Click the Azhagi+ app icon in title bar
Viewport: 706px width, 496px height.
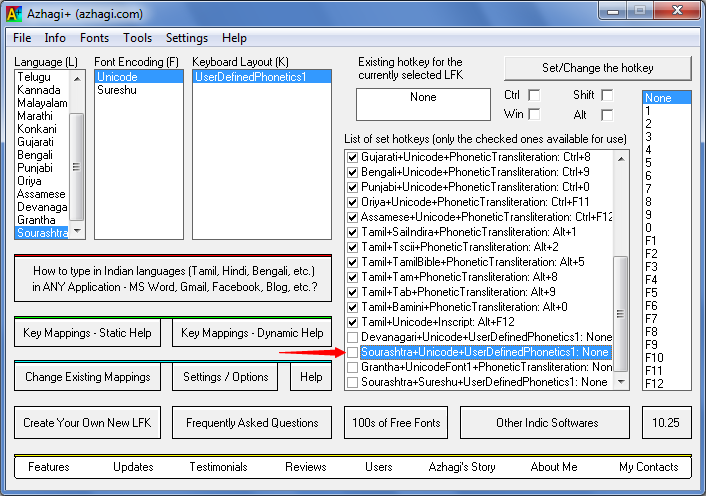click(x=14, y=14)
